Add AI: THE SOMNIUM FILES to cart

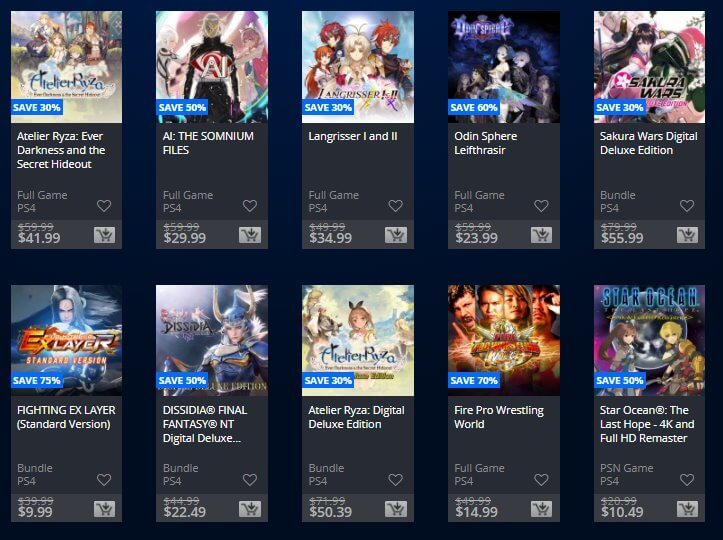[250, 235]
